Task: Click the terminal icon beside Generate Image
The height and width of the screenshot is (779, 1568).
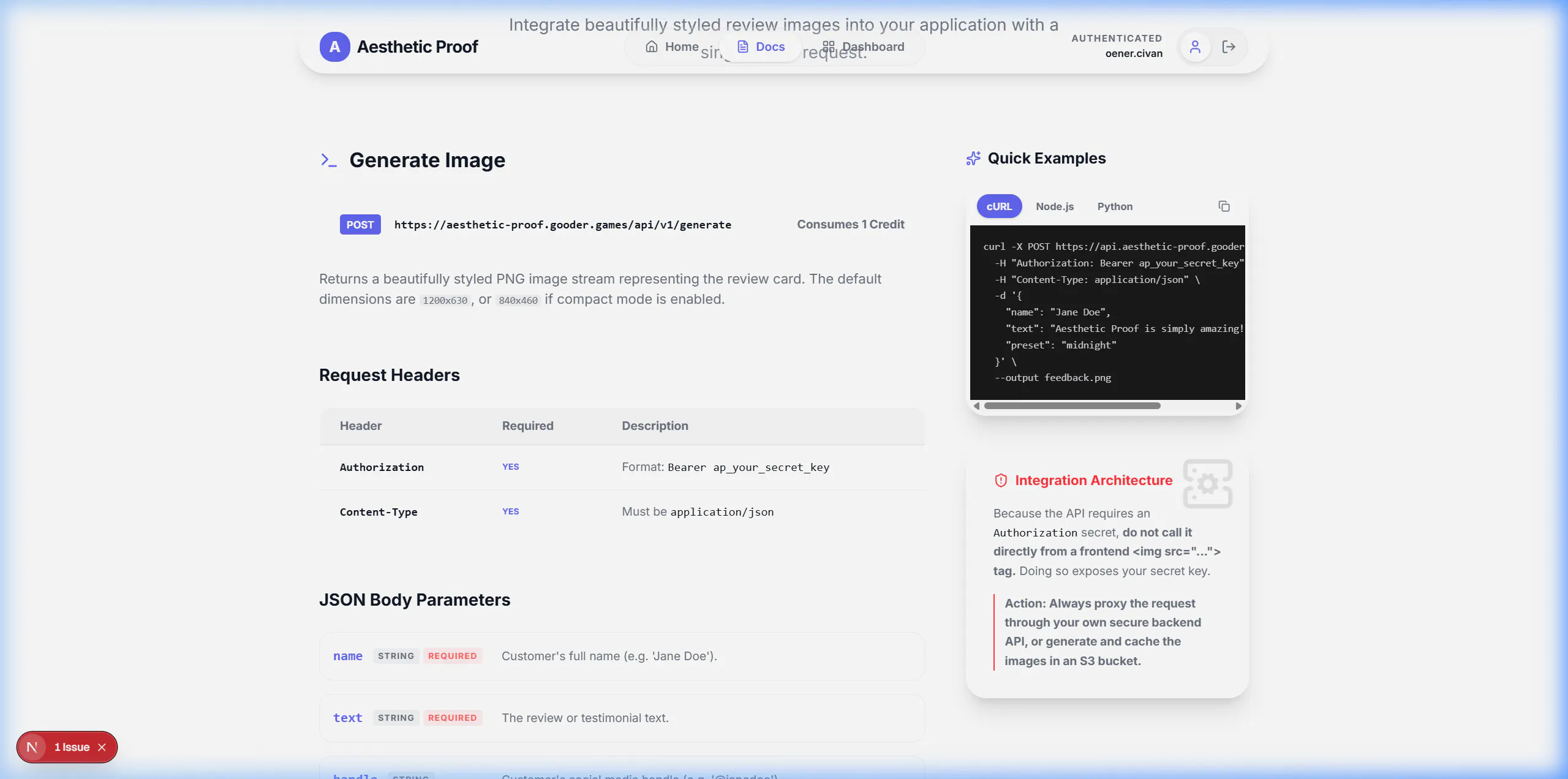Action: click(329, 160)
